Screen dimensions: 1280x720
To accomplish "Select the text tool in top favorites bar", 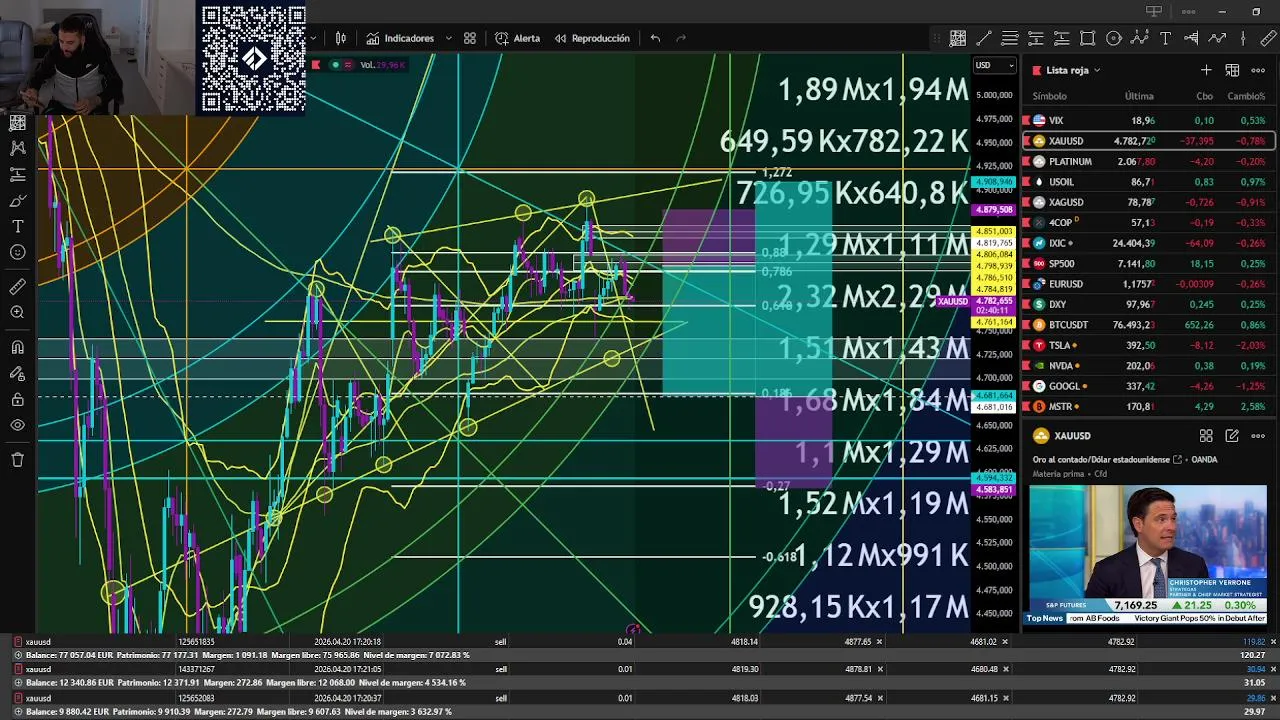I will 1165,38.
